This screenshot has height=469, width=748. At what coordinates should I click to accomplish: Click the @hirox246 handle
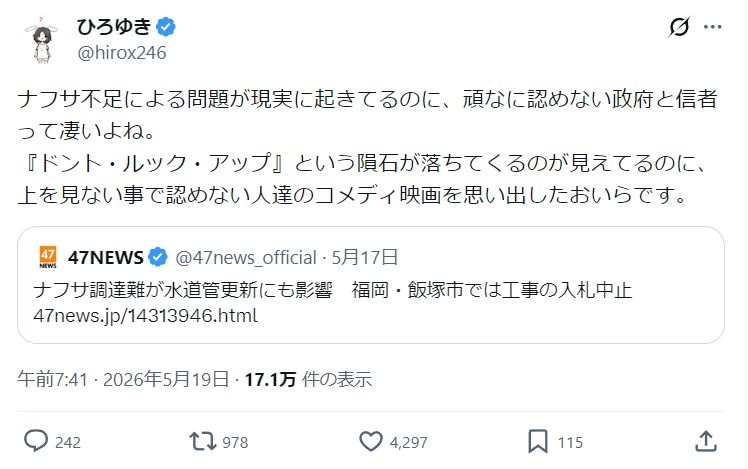(122, 53)
